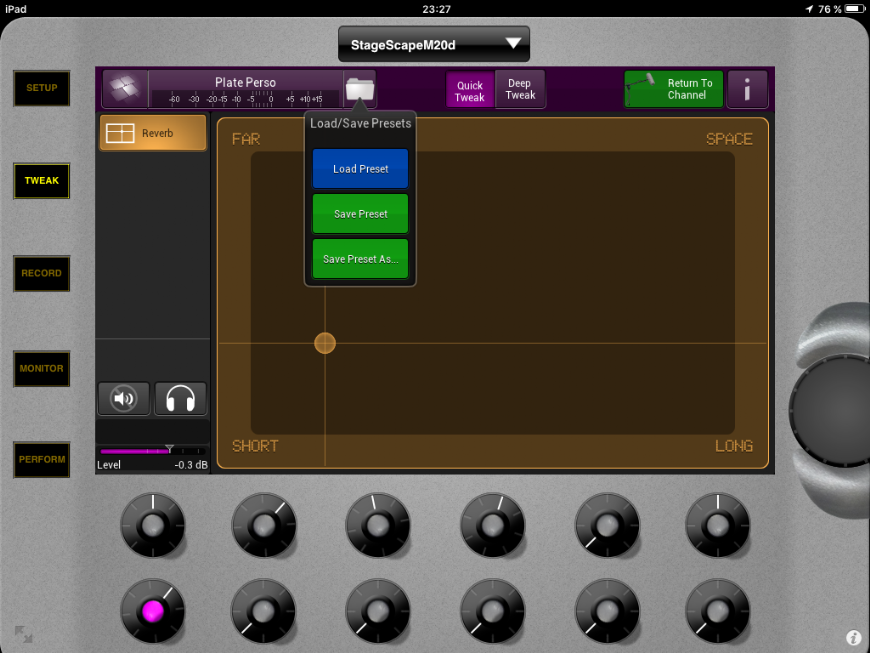Click the info 'i' button in purple toolbar
This screenshot has width=870, height=653.
747,89
